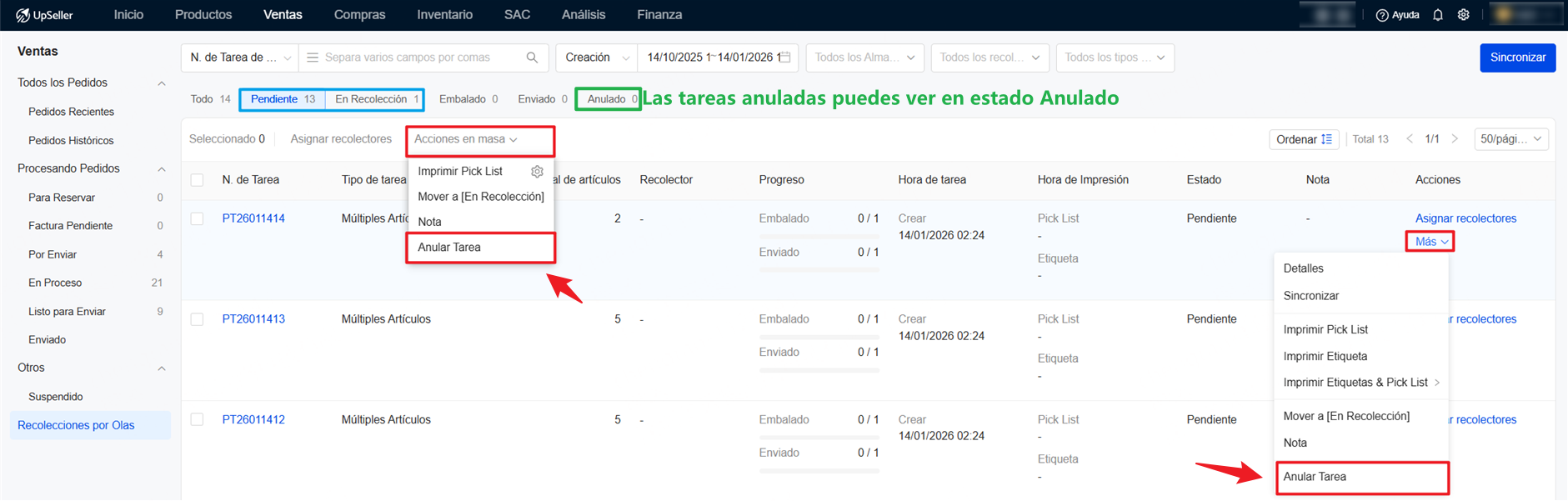The width and height of the screenshot is (1568, 501).
Task: Click the date range input field
Action: (719, 58)
